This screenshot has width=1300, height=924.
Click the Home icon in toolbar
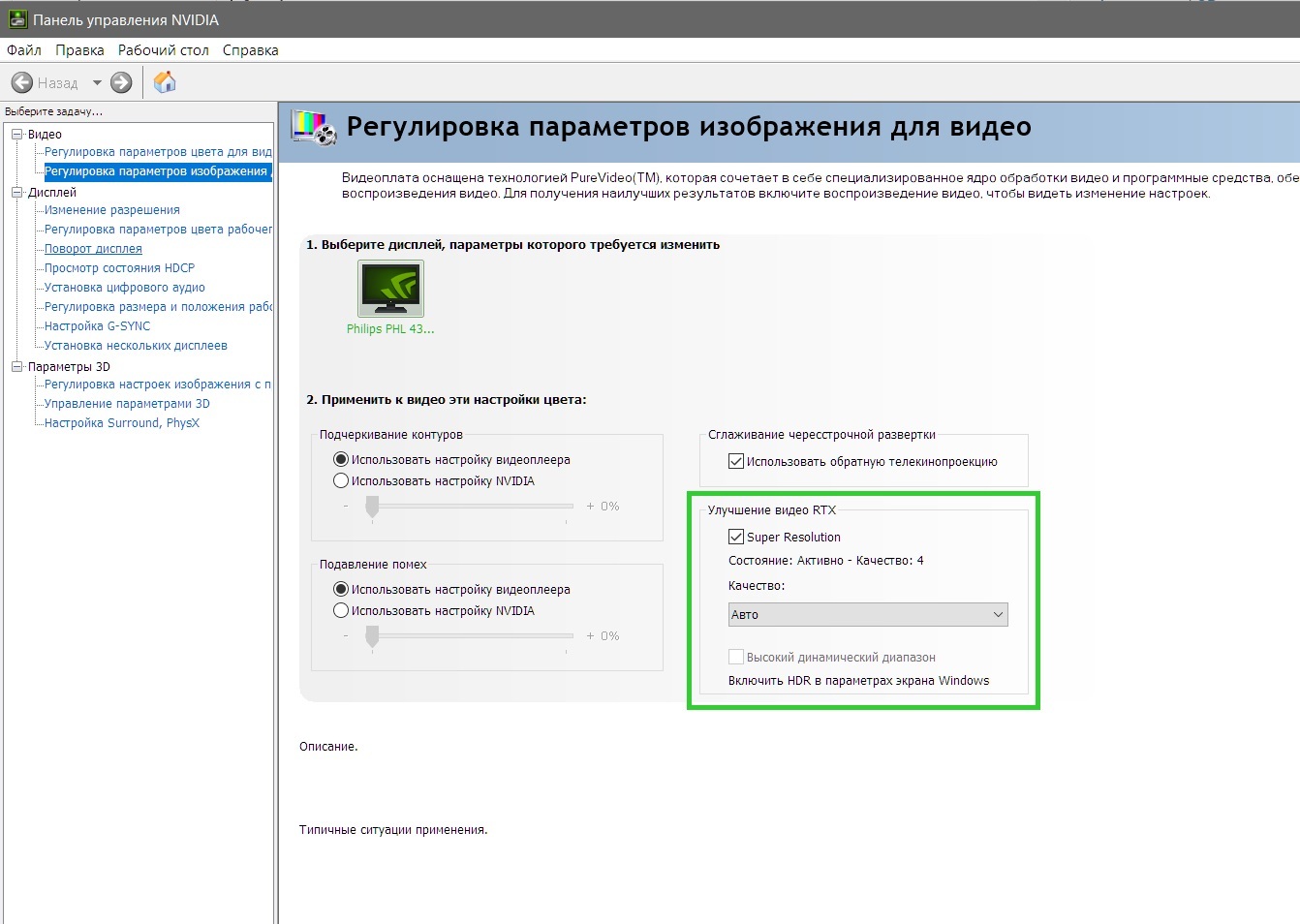[x=165, y=83]
